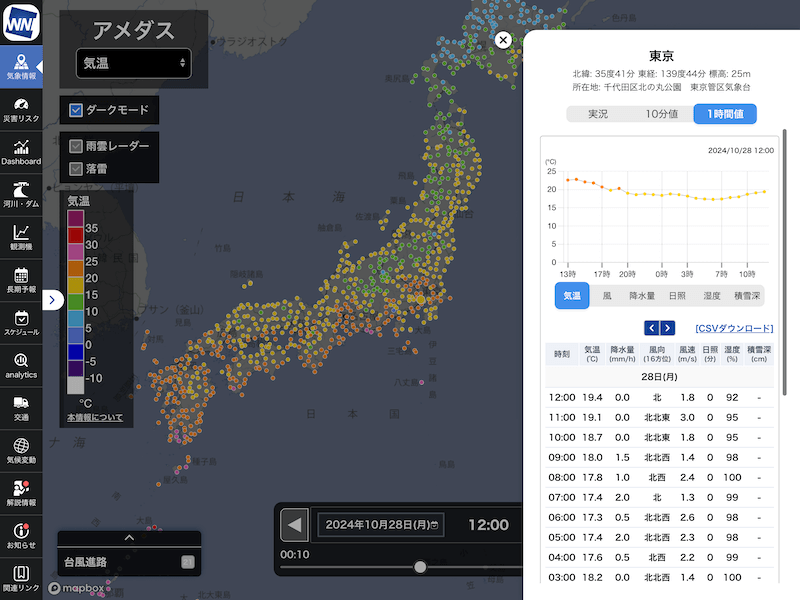This screenshot has height=600, width=800.
Task: Open the 気候変動 climate change globe icon
Action: (21, 450)
